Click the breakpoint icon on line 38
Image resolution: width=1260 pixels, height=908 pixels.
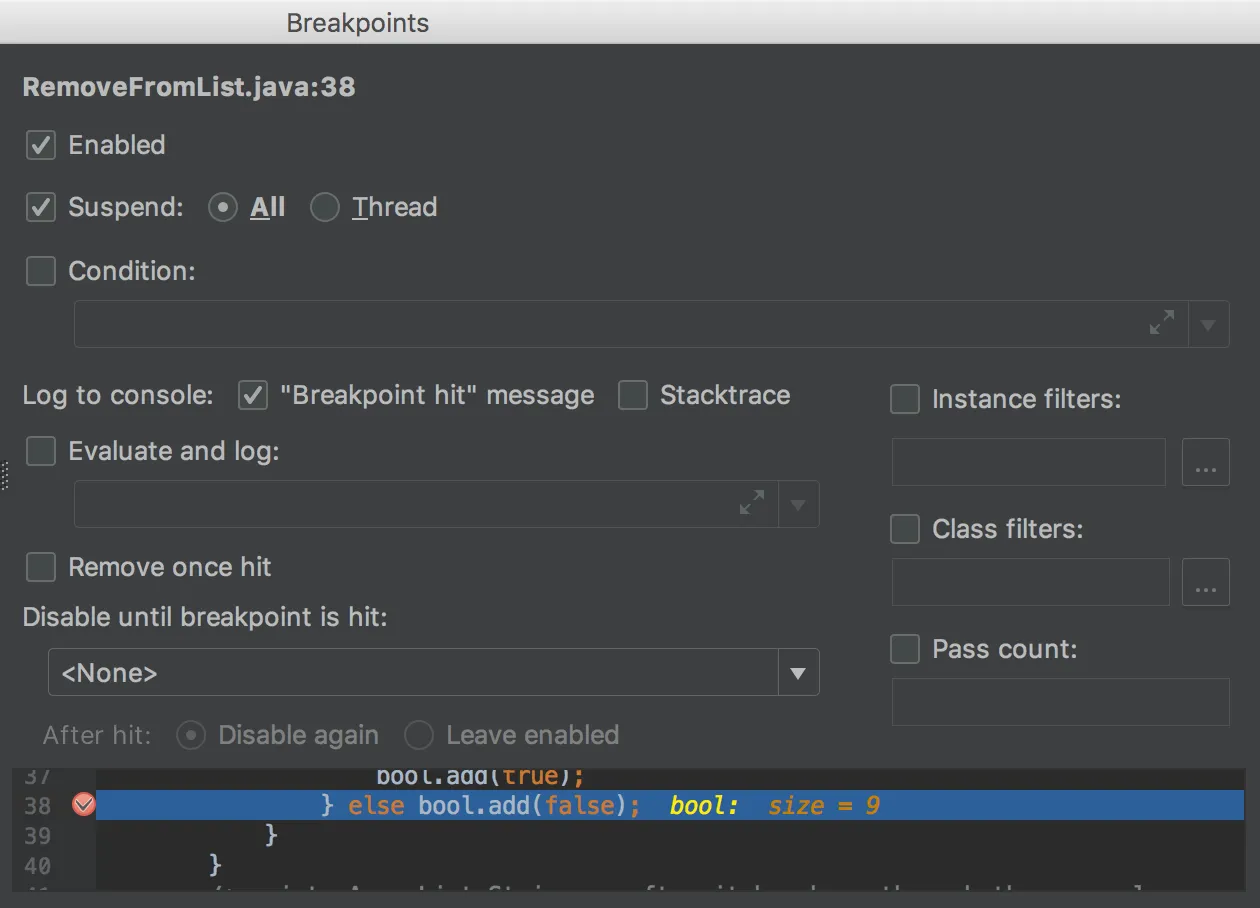pyautogui.click(x=84, y=805)
